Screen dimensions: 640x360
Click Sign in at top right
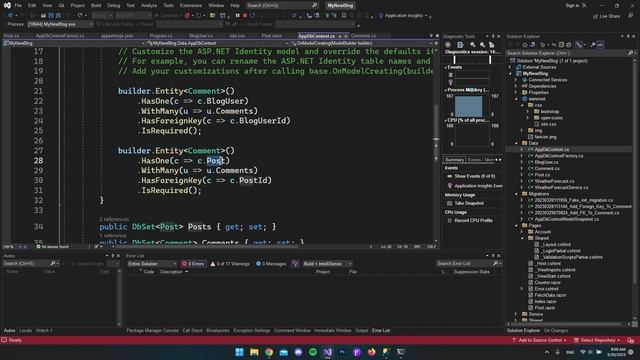pyautogui.click(x=572, y=5)
